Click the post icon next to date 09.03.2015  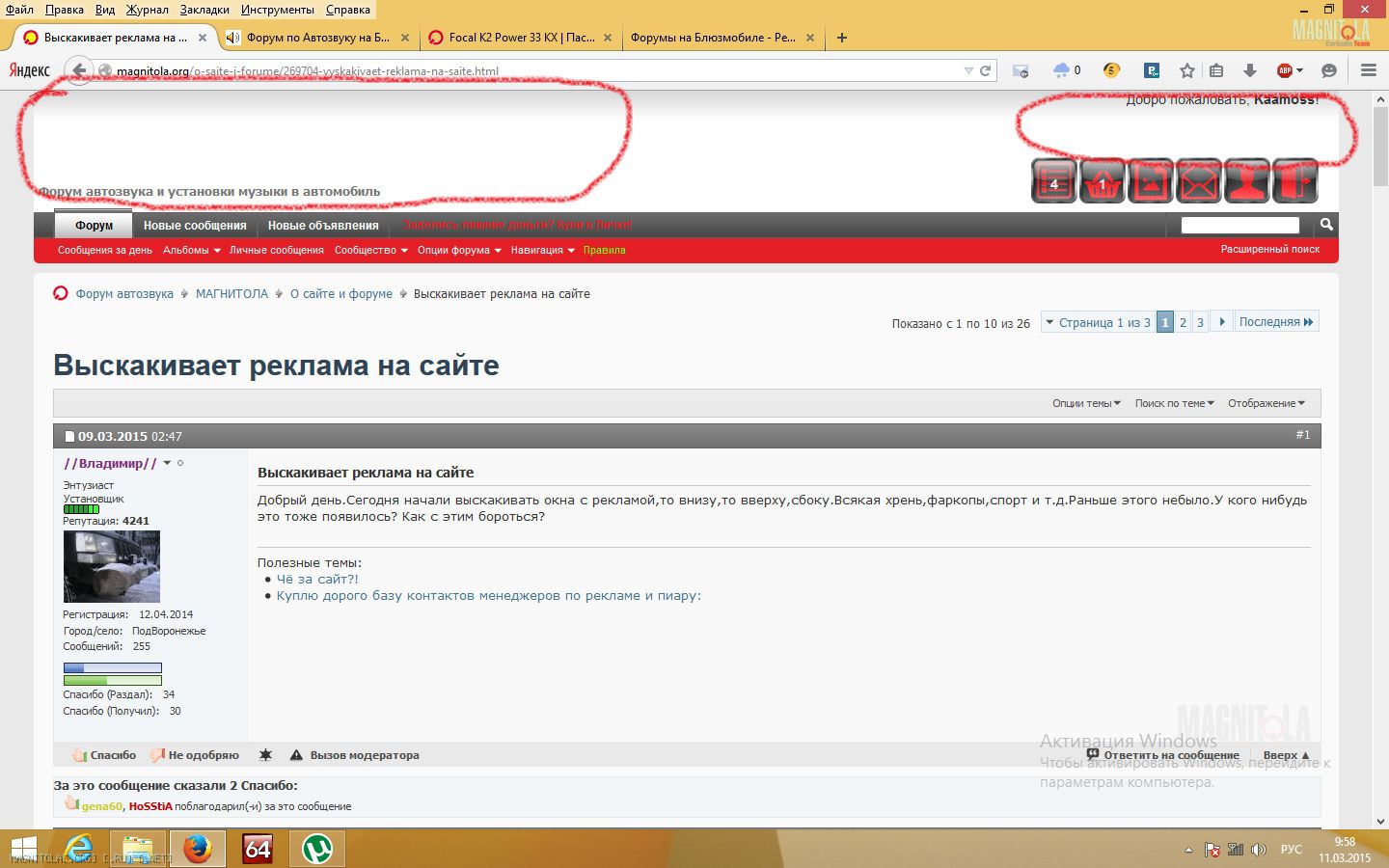tap(69, 437)
